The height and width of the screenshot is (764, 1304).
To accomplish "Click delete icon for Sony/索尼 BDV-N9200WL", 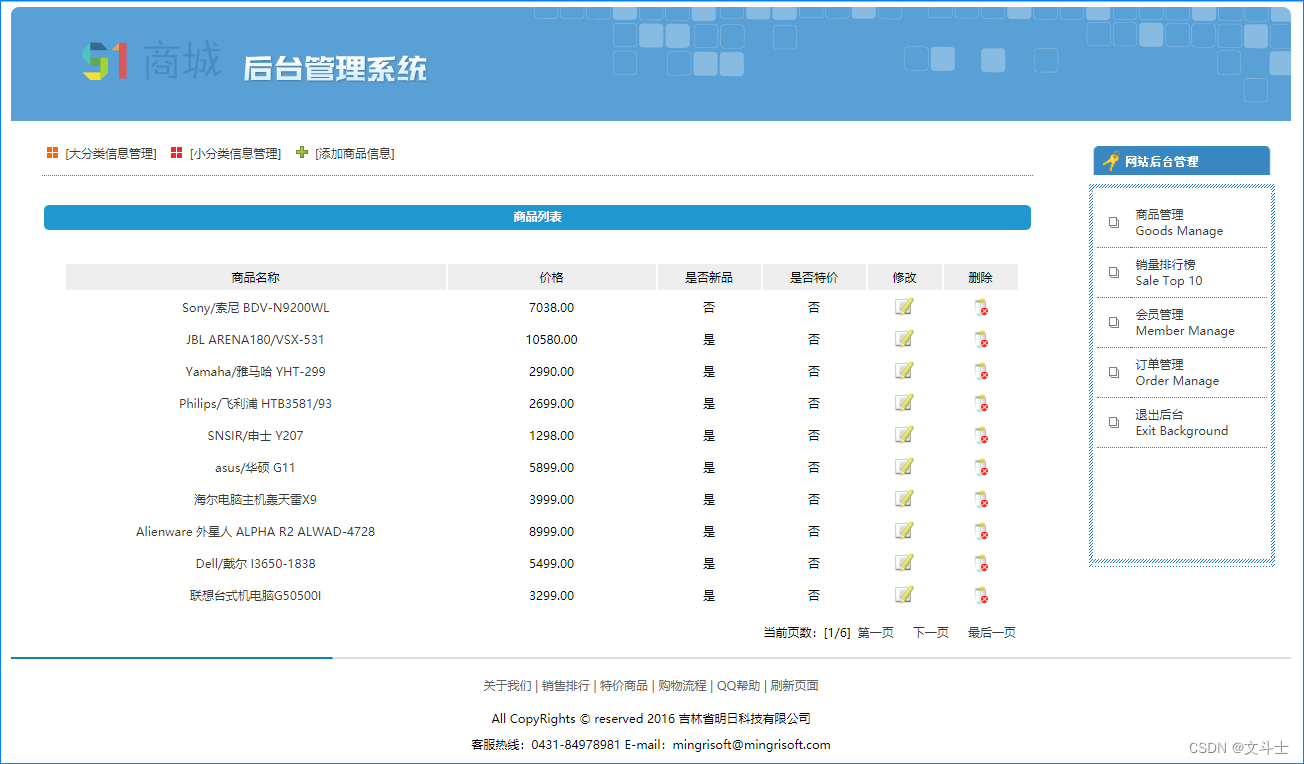I will tap(981, 308).
